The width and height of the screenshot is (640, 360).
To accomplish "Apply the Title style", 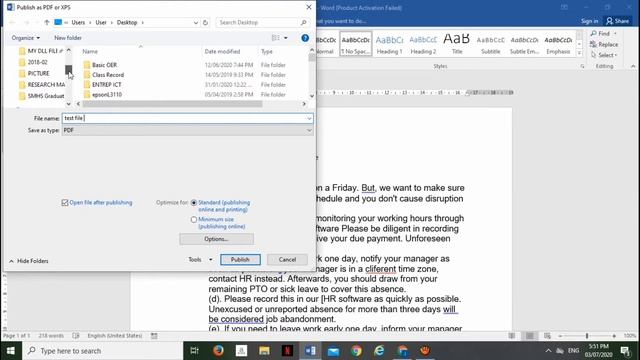I will click(x=457, y=44).
